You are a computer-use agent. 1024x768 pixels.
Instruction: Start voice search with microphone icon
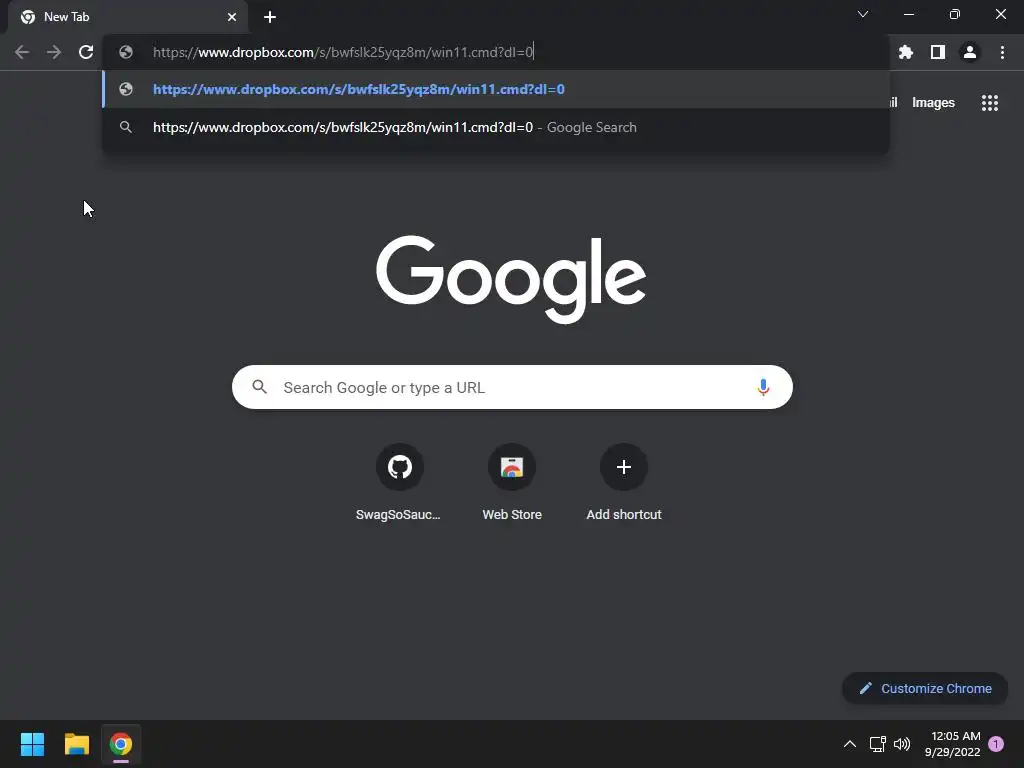tap(763, 387)
